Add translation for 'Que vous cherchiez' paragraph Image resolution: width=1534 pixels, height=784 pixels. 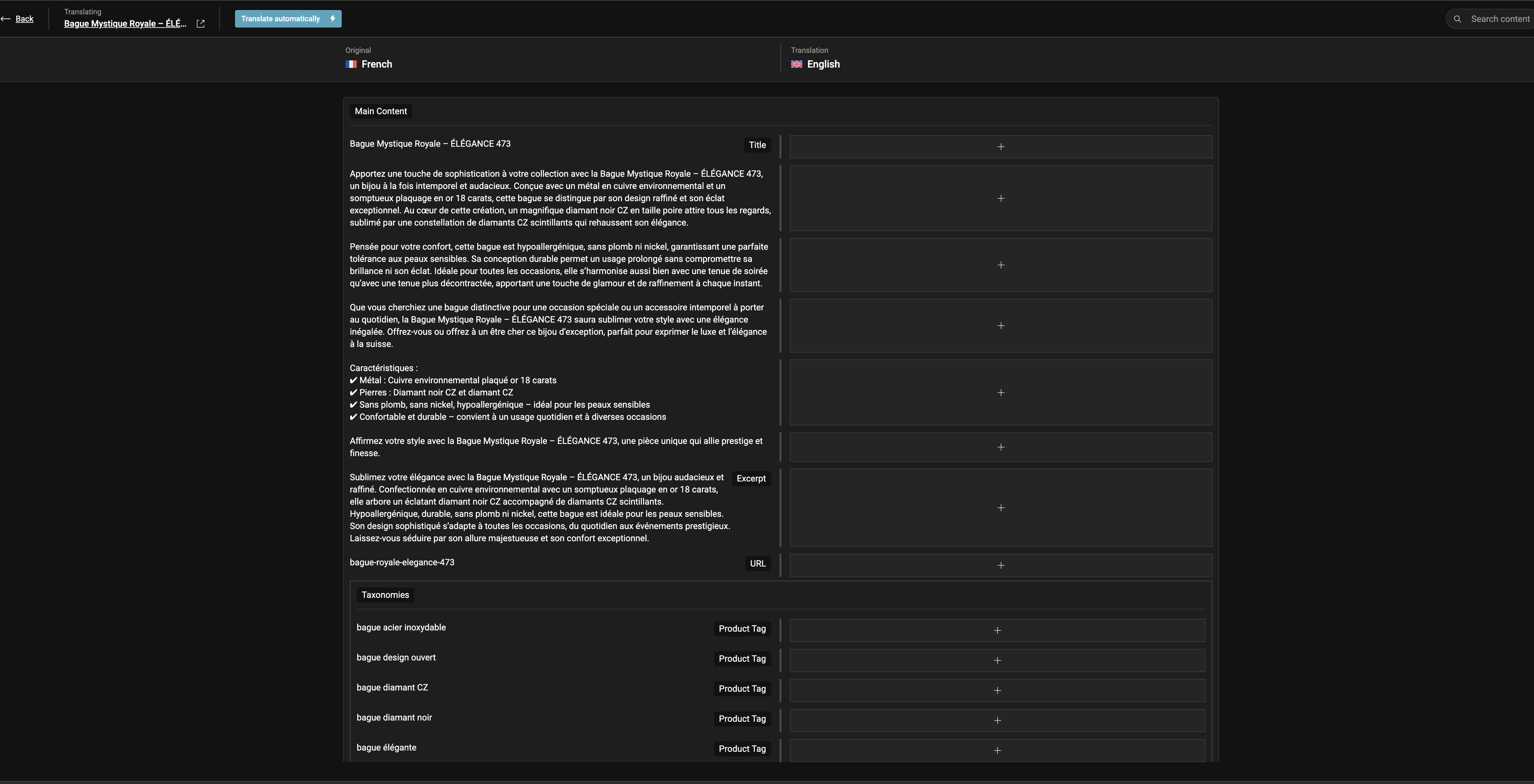pos(1000,326)
